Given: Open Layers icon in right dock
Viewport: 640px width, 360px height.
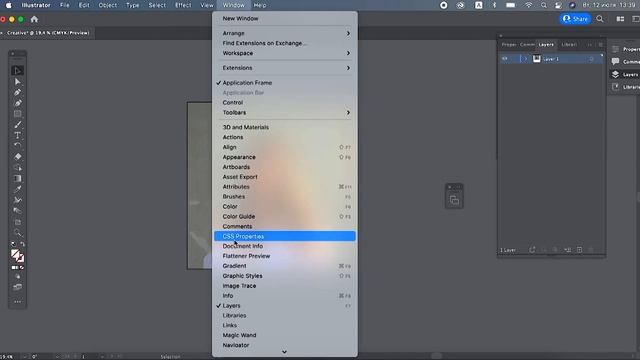Looking at the screenshot, I should [x=615, y=74].
